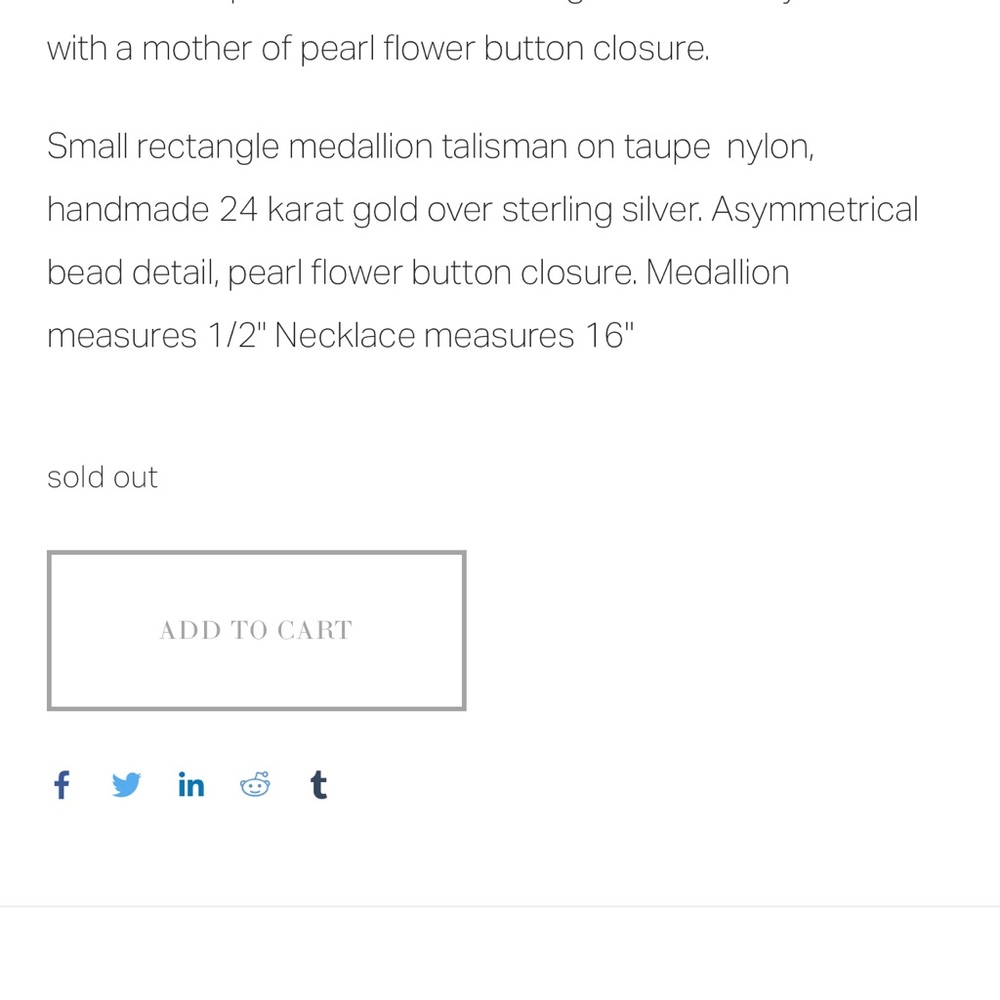This screenshot has height=1000, width=1000.
Task: Share on Tumblr using the 't' icon
Action: point(319,785)
